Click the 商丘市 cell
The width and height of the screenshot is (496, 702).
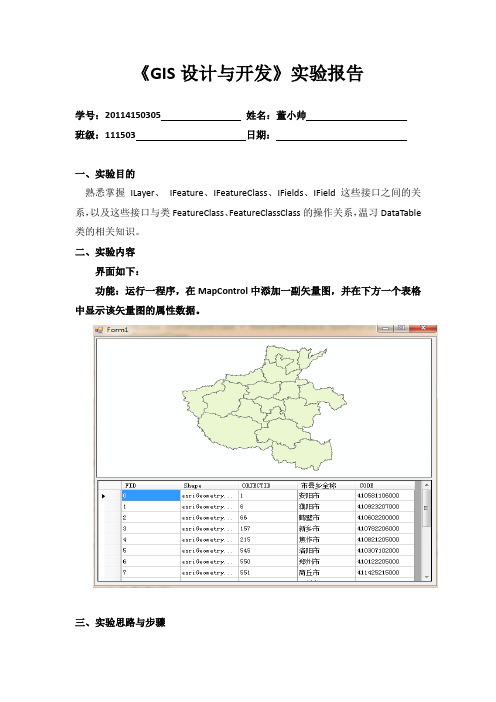coord(326,573)
